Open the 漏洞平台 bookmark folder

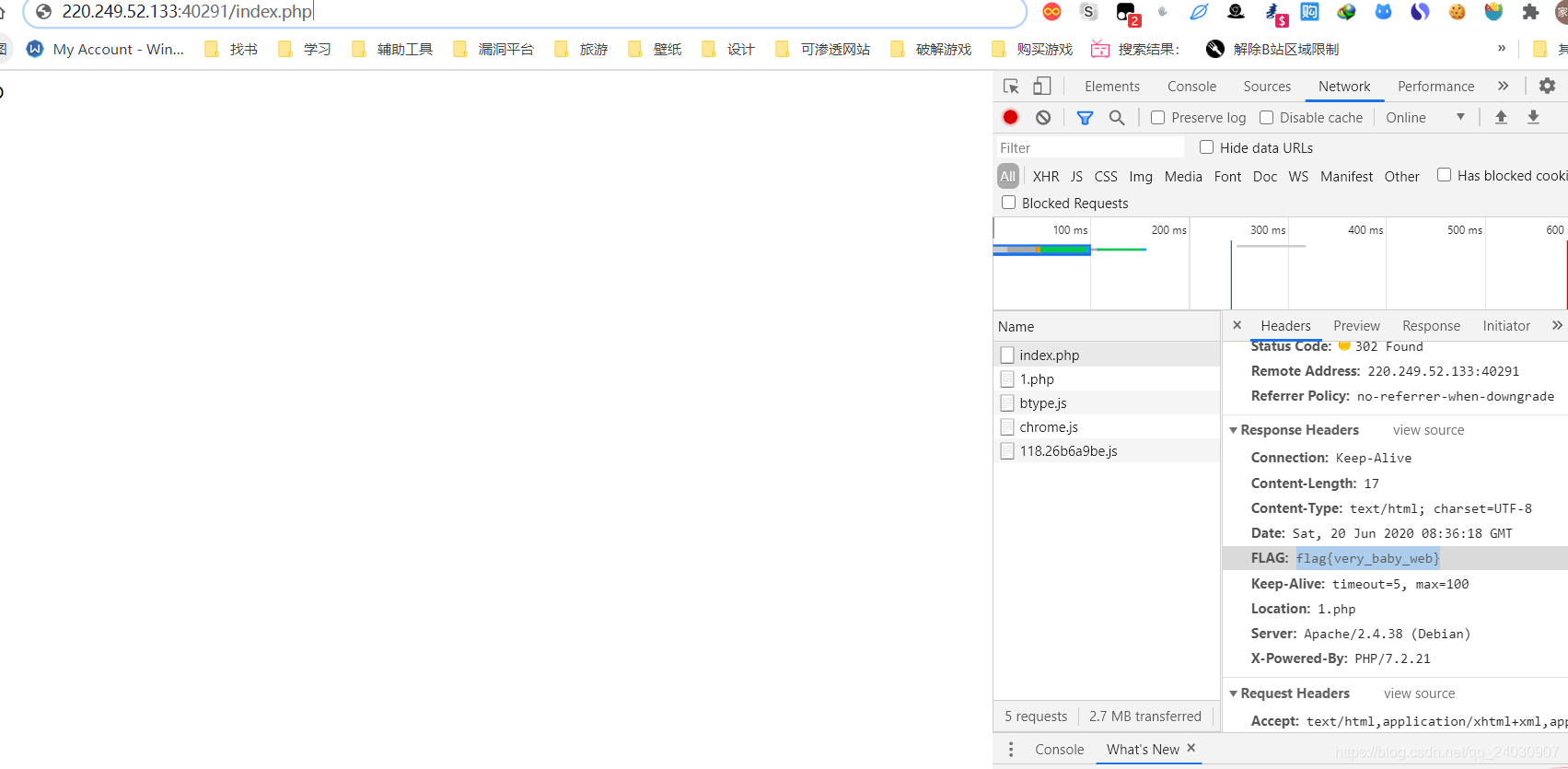(x=494, y=49)
